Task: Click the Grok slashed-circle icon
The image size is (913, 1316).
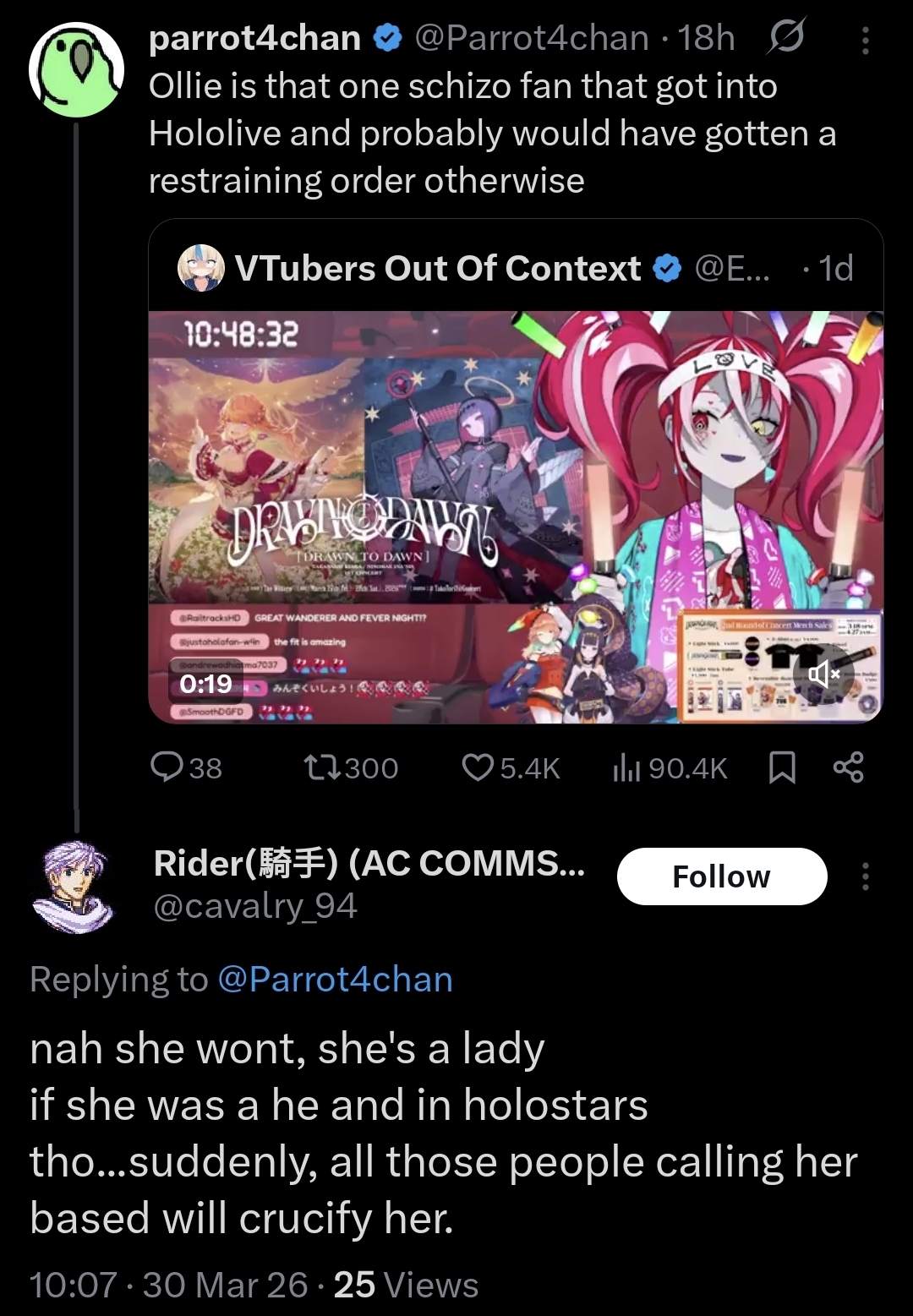Action: point(786,37)
